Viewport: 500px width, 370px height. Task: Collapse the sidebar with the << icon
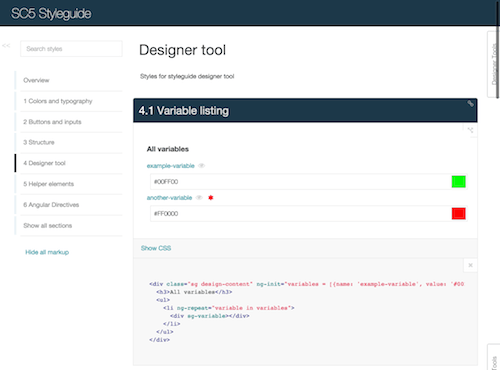[x=6, y=46]
